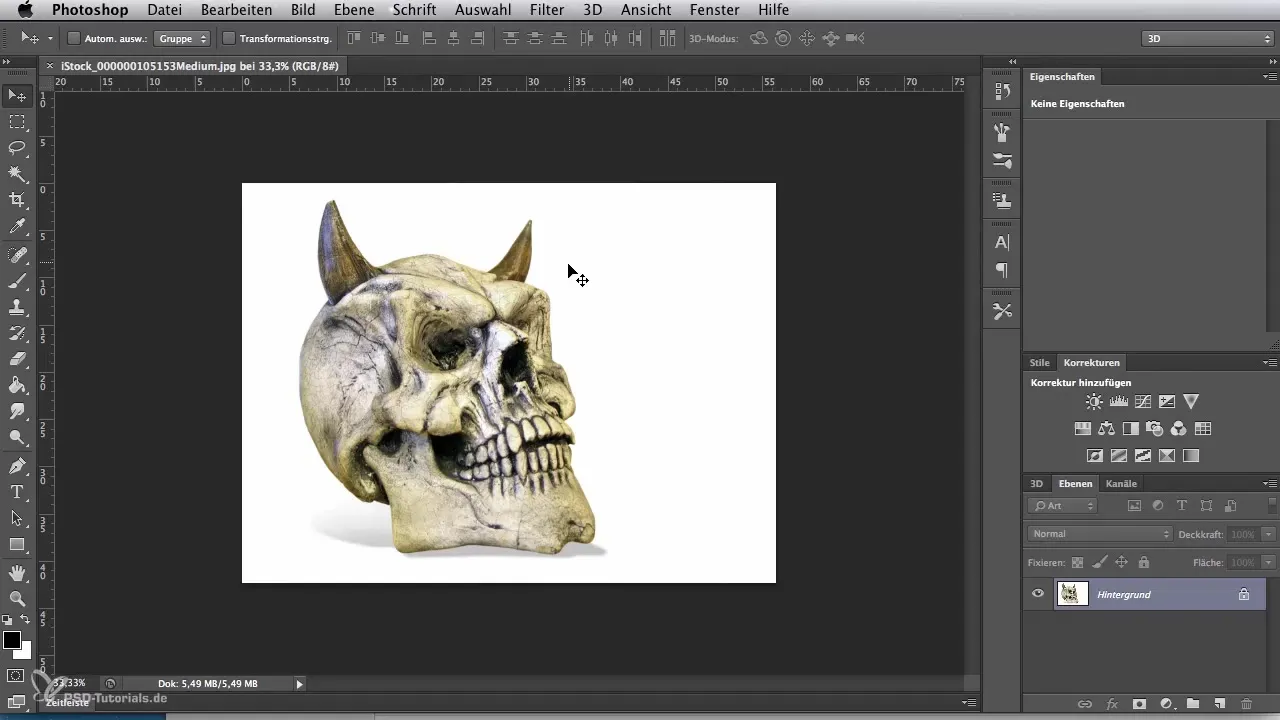Switch to the 3D panel tab
1280x720 pixels.
[1037, 484]
